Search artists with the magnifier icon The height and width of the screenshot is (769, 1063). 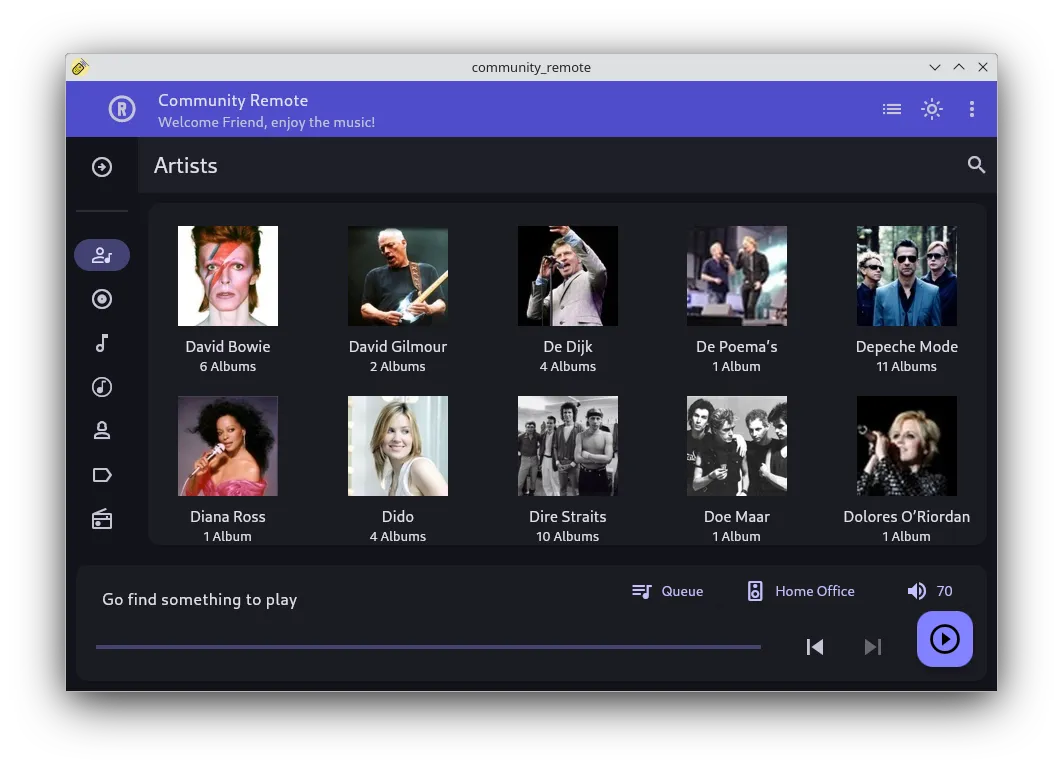click(x=976, y=165)
